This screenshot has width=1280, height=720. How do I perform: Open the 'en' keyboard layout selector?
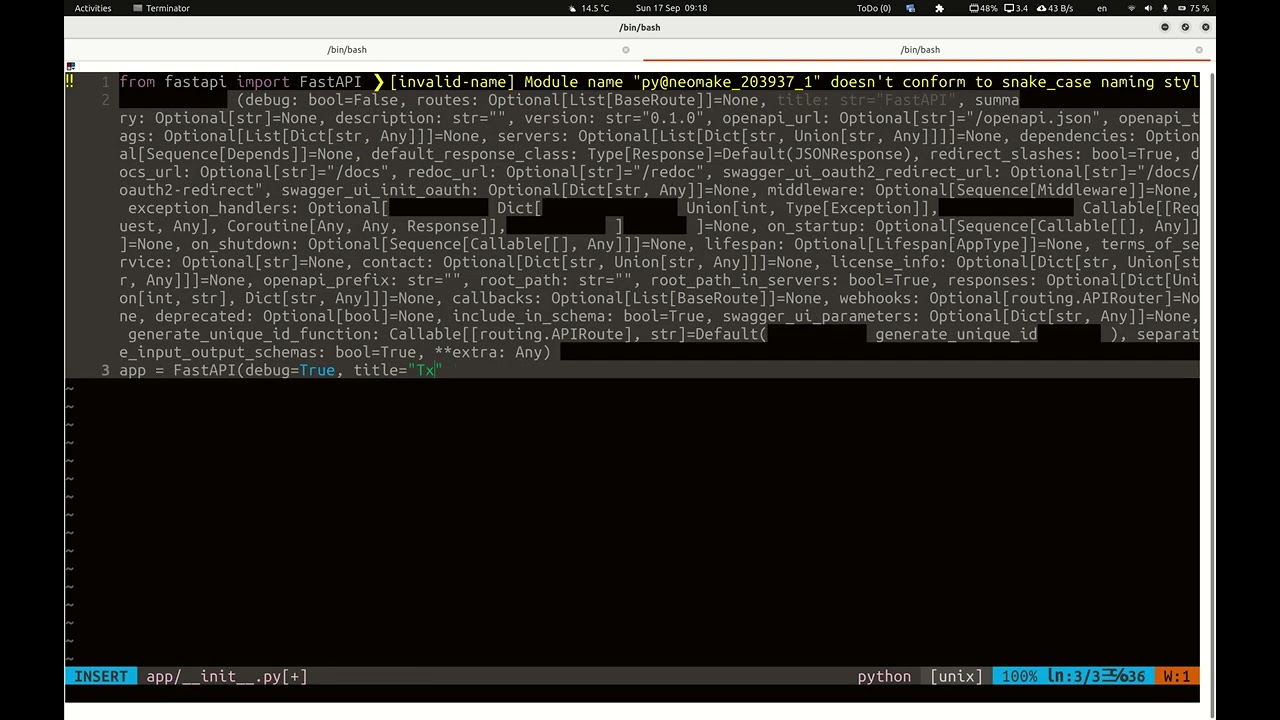tap(1102, 8)
